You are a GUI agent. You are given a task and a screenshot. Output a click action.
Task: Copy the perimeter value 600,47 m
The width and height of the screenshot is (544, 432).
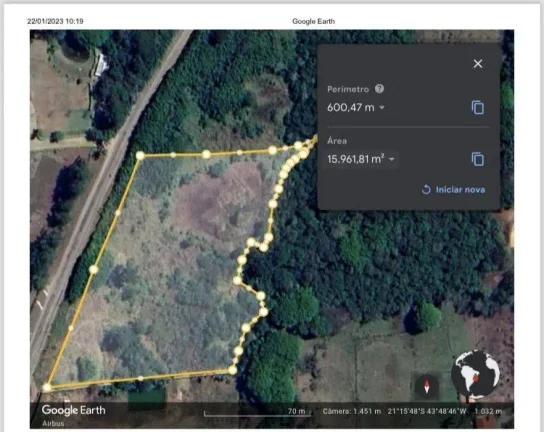(x=478, y=108)
